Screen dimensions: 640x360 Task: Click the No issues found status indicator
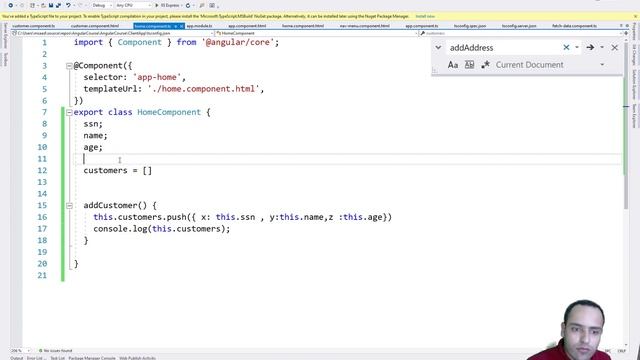tap(55, 351)
